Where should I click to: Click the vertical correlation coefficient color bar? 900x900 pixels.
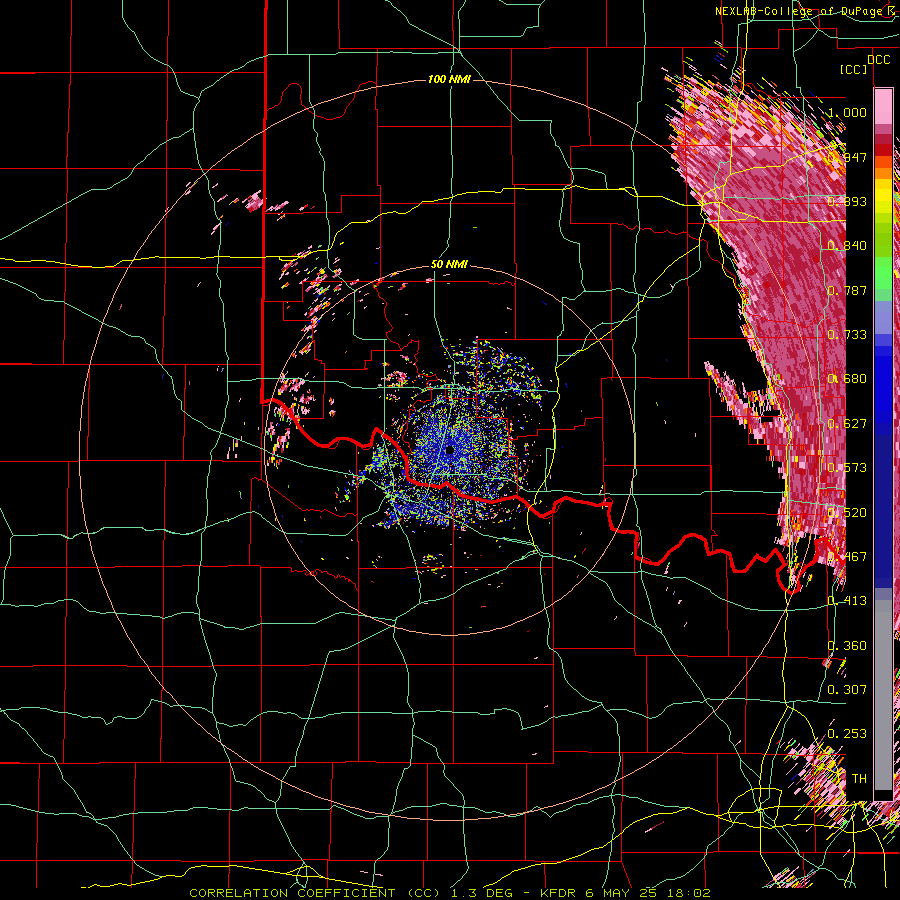tap(883, 444)
